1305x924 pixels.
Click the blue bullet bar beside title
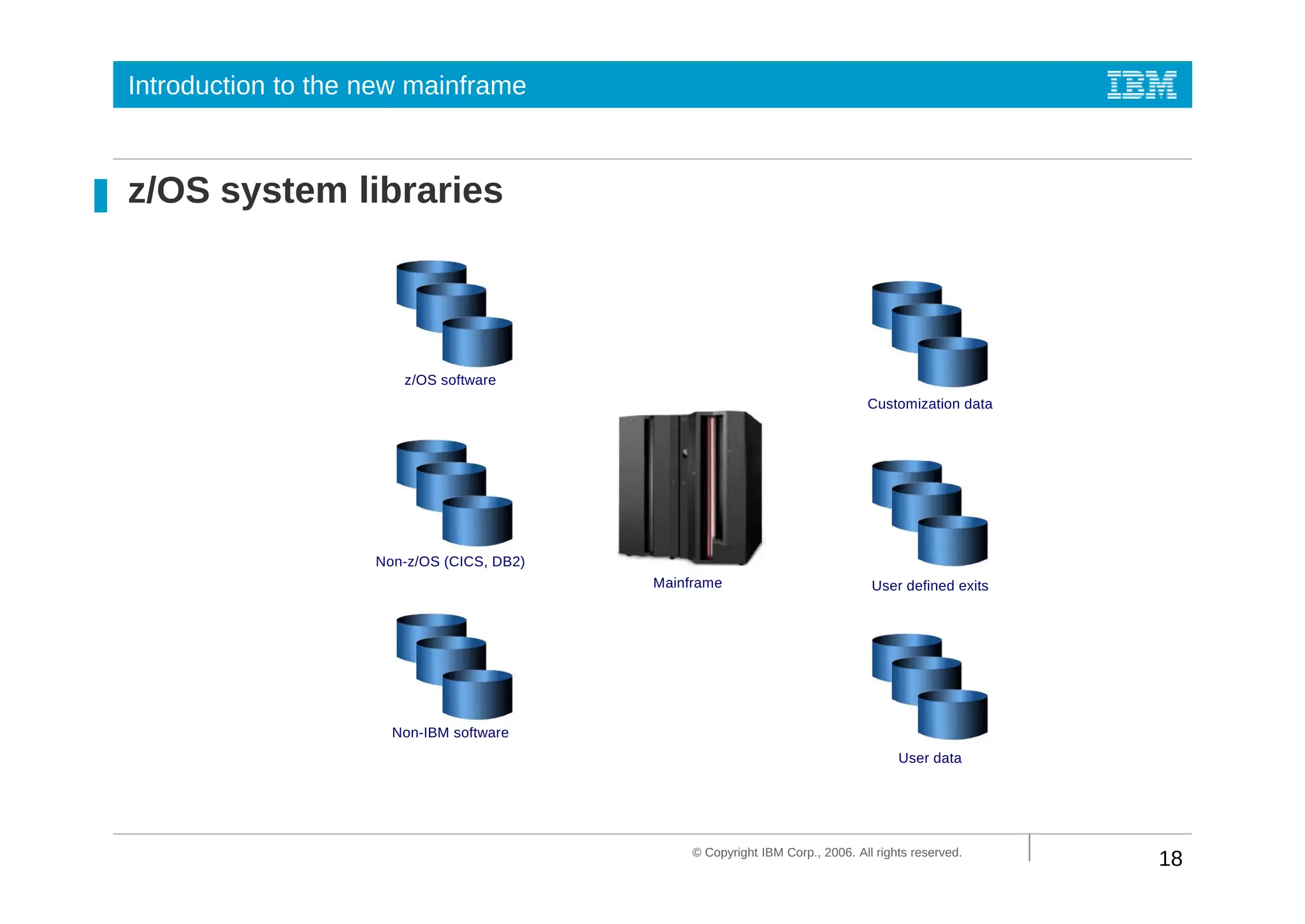coord(101,196)
